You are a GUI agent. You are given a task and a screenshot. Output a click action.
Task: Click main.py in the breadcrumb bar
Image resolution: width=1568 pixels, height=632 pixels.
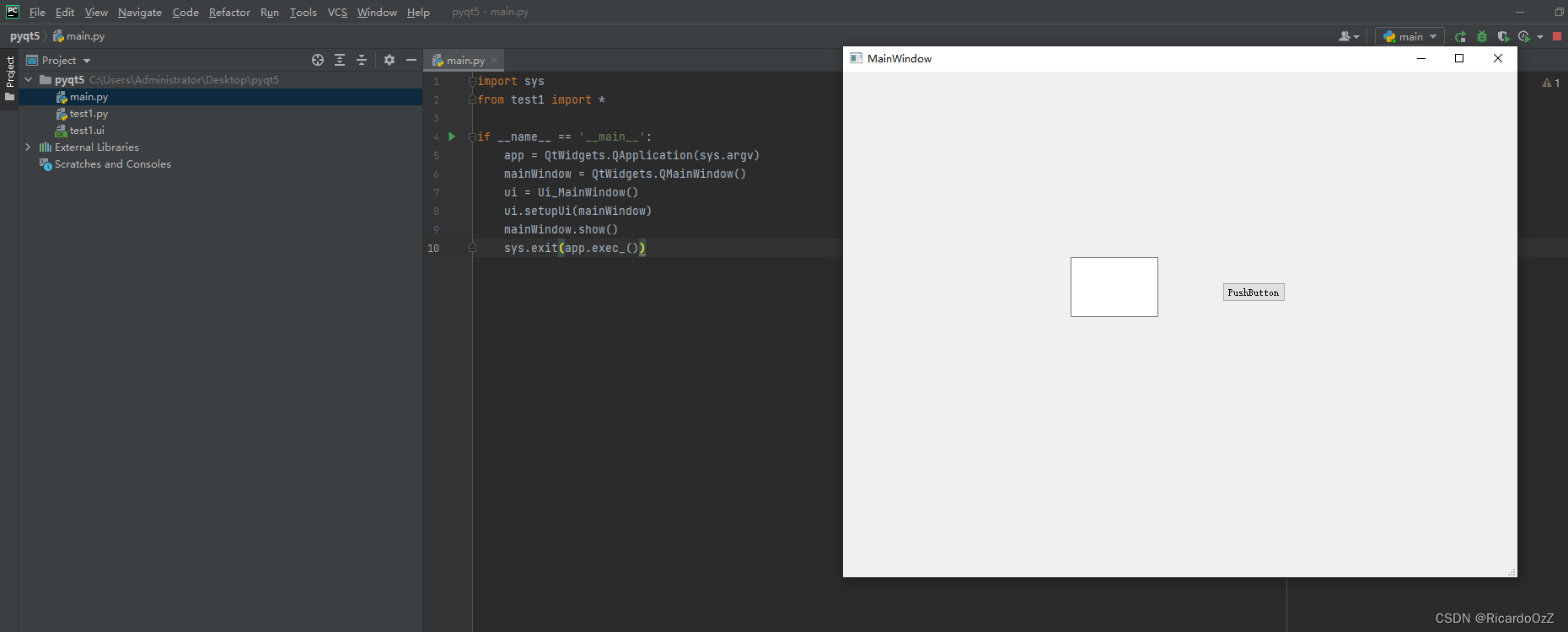click(x=78, y=36)
